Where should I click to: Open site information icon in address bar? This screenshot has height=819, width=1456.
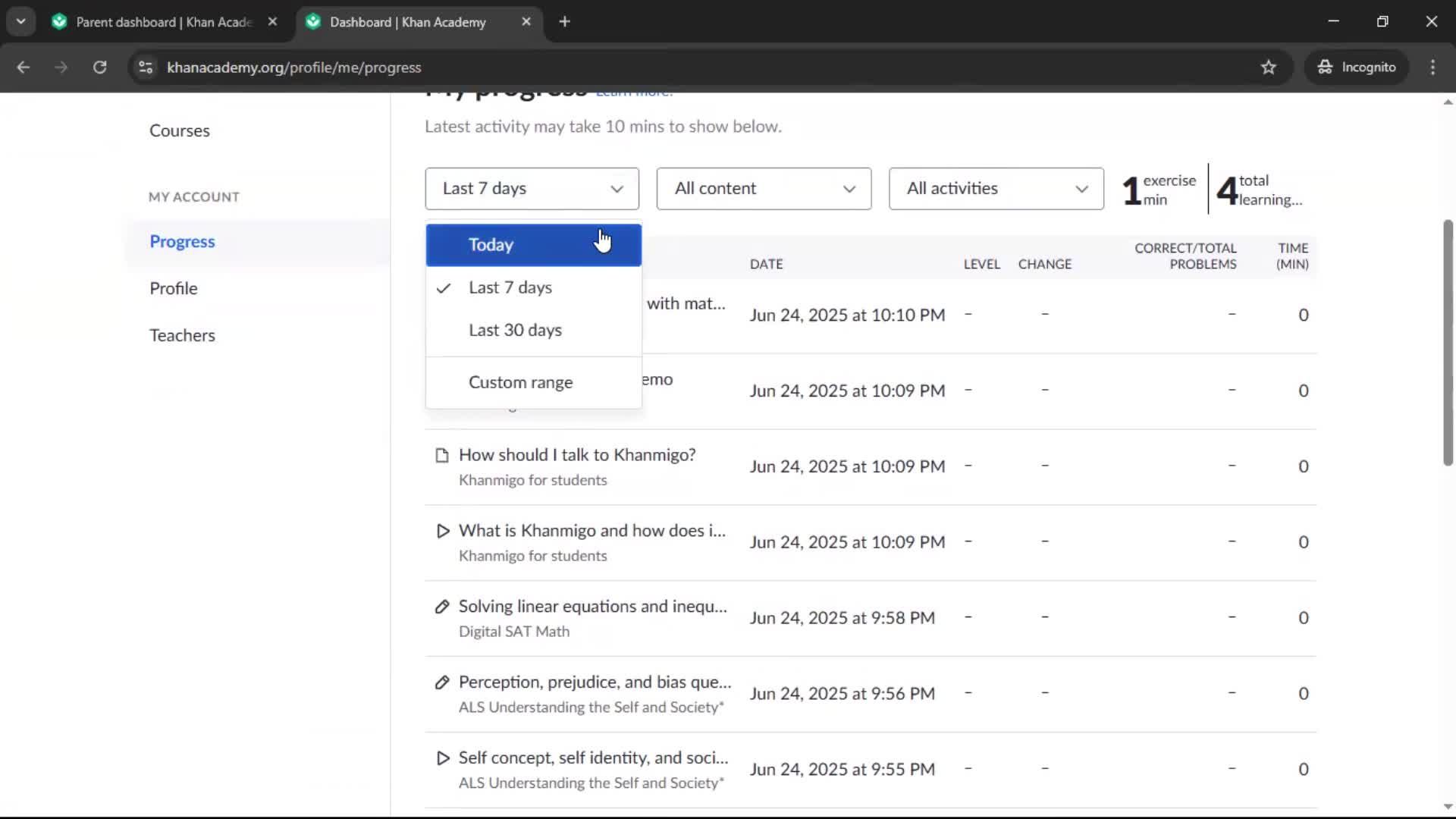[146, 67]
